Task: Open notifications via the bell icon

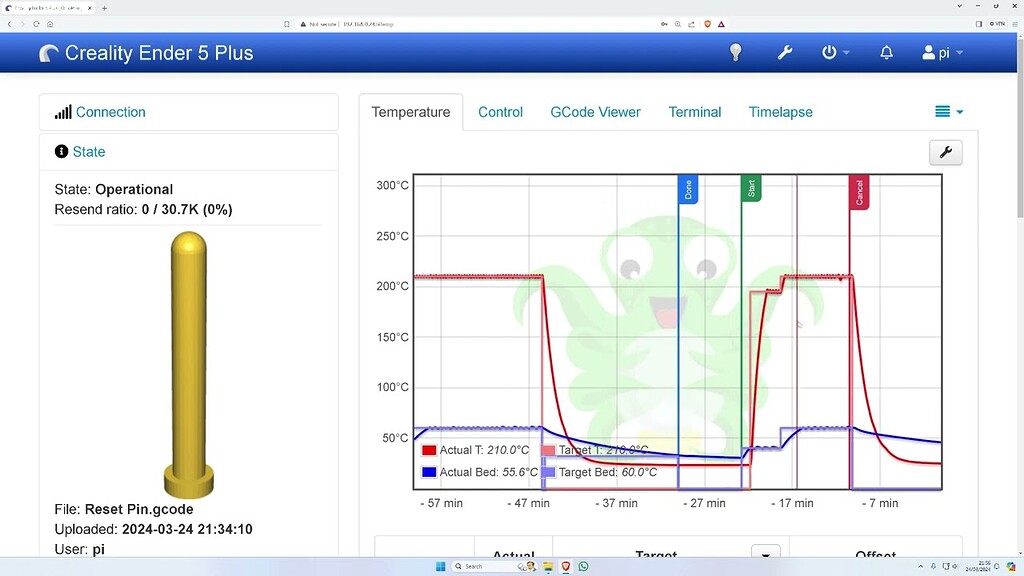Action: click(885, 52)
